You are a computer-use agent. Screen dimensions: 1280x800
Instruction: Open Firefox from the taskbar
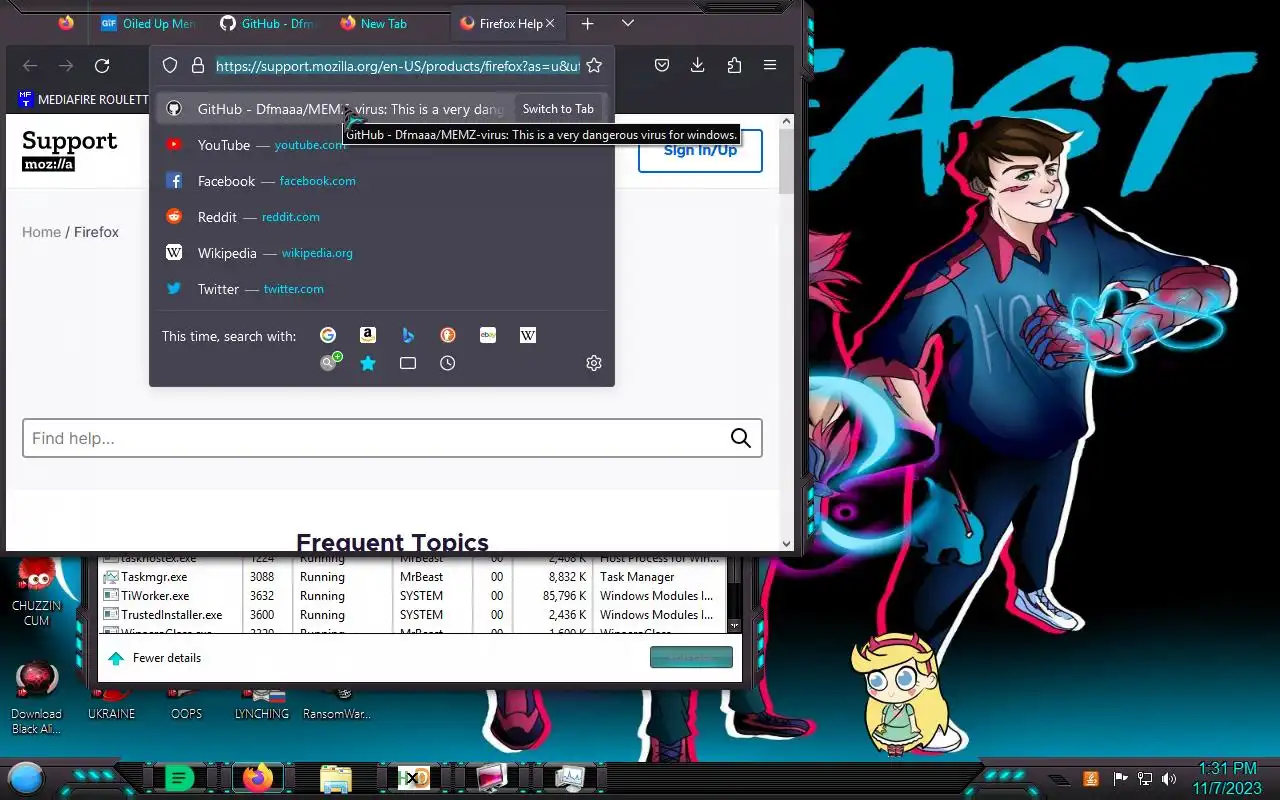point(258,778)
